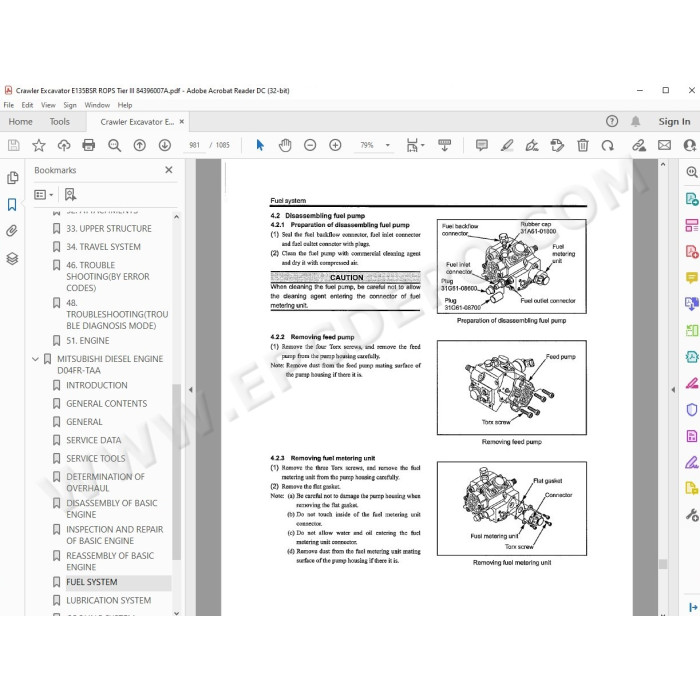Click the page number field

[x=195, y=145]
